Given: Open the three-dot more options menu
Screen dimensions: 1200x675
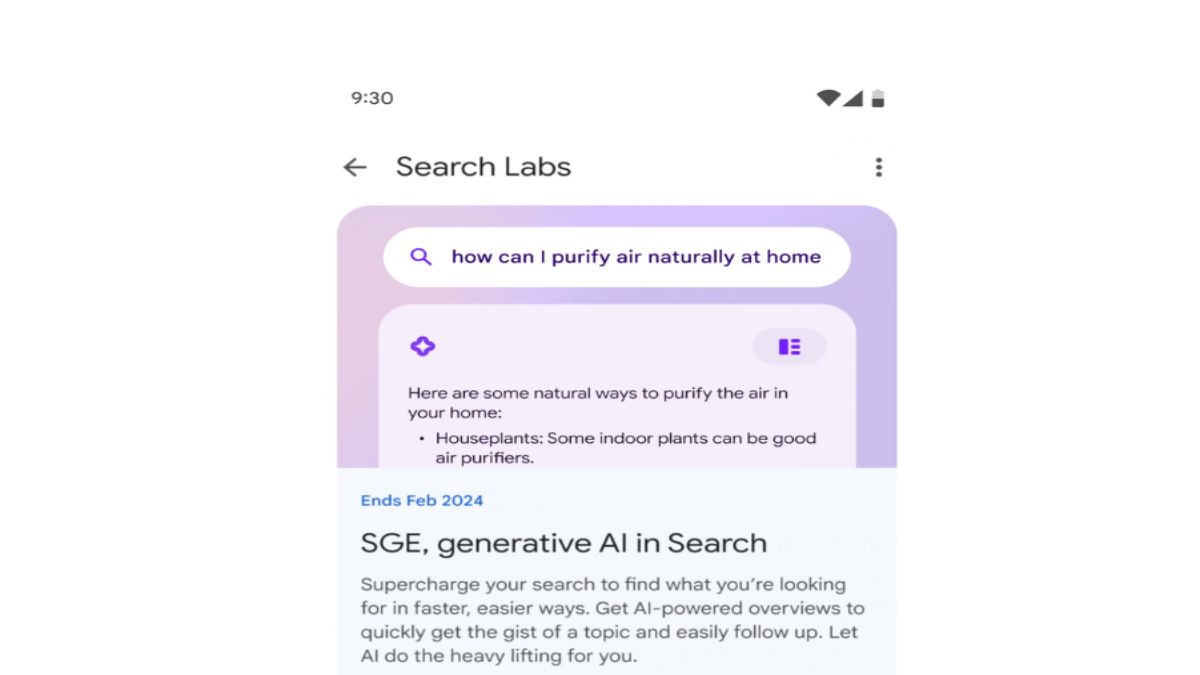Looking at the screenshot, I should 878,167.
